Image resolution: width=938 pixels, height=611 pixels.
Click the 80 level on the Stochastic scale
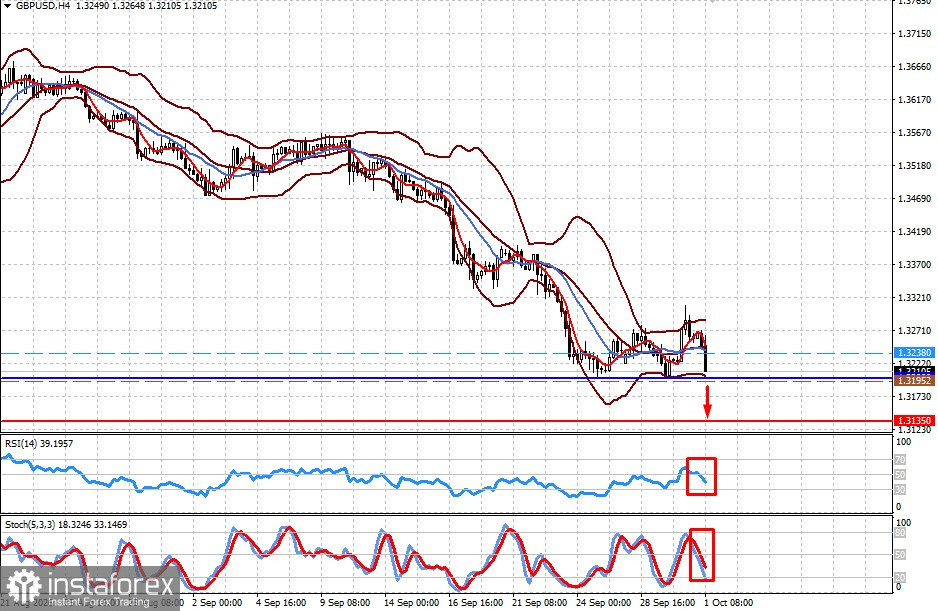click(x=900, y=533)
